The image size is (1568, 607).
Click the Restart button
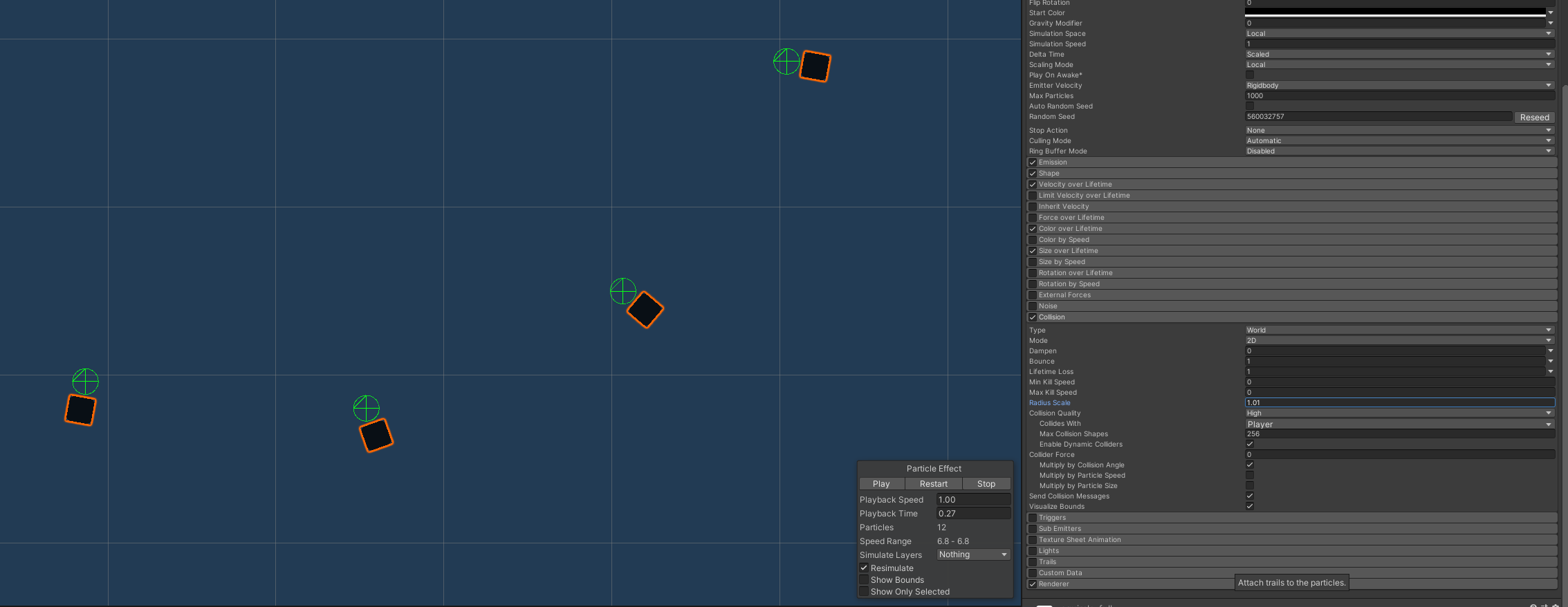[933, 484]
